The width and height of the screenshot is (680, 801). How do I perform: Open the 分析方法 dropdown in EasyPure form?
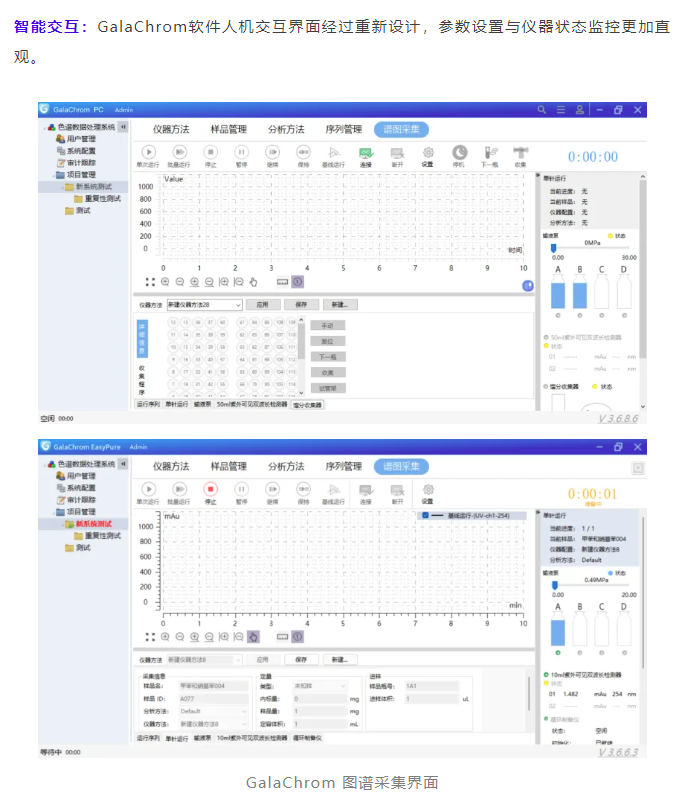point(214,711)
